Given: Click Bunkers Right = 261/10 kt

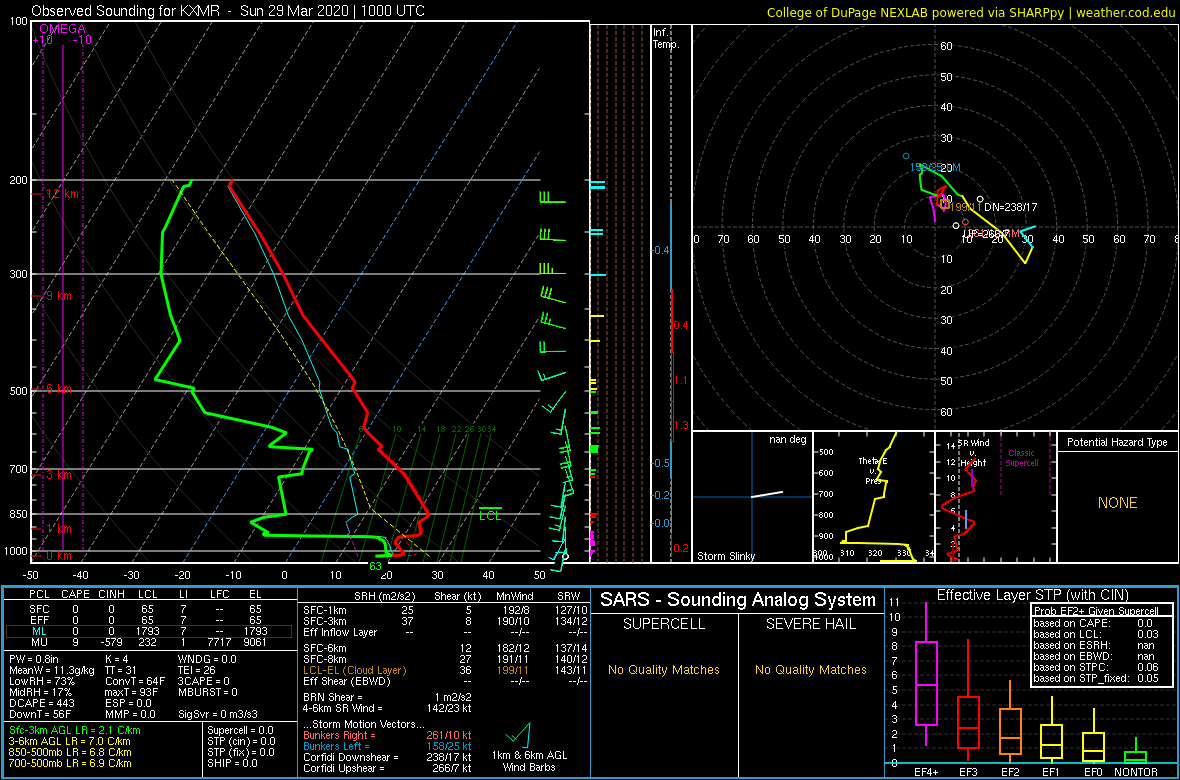Looking at the screenshot, I should coord(387,735).
